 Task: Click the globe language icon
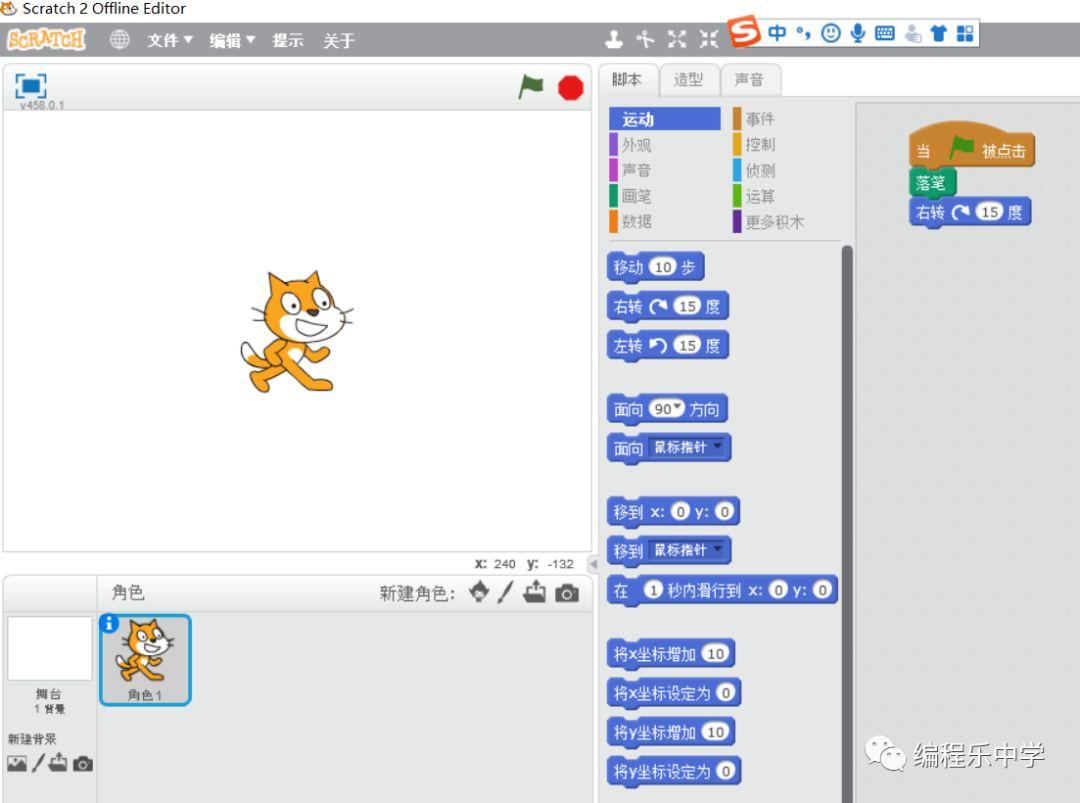tap(119, 39)
